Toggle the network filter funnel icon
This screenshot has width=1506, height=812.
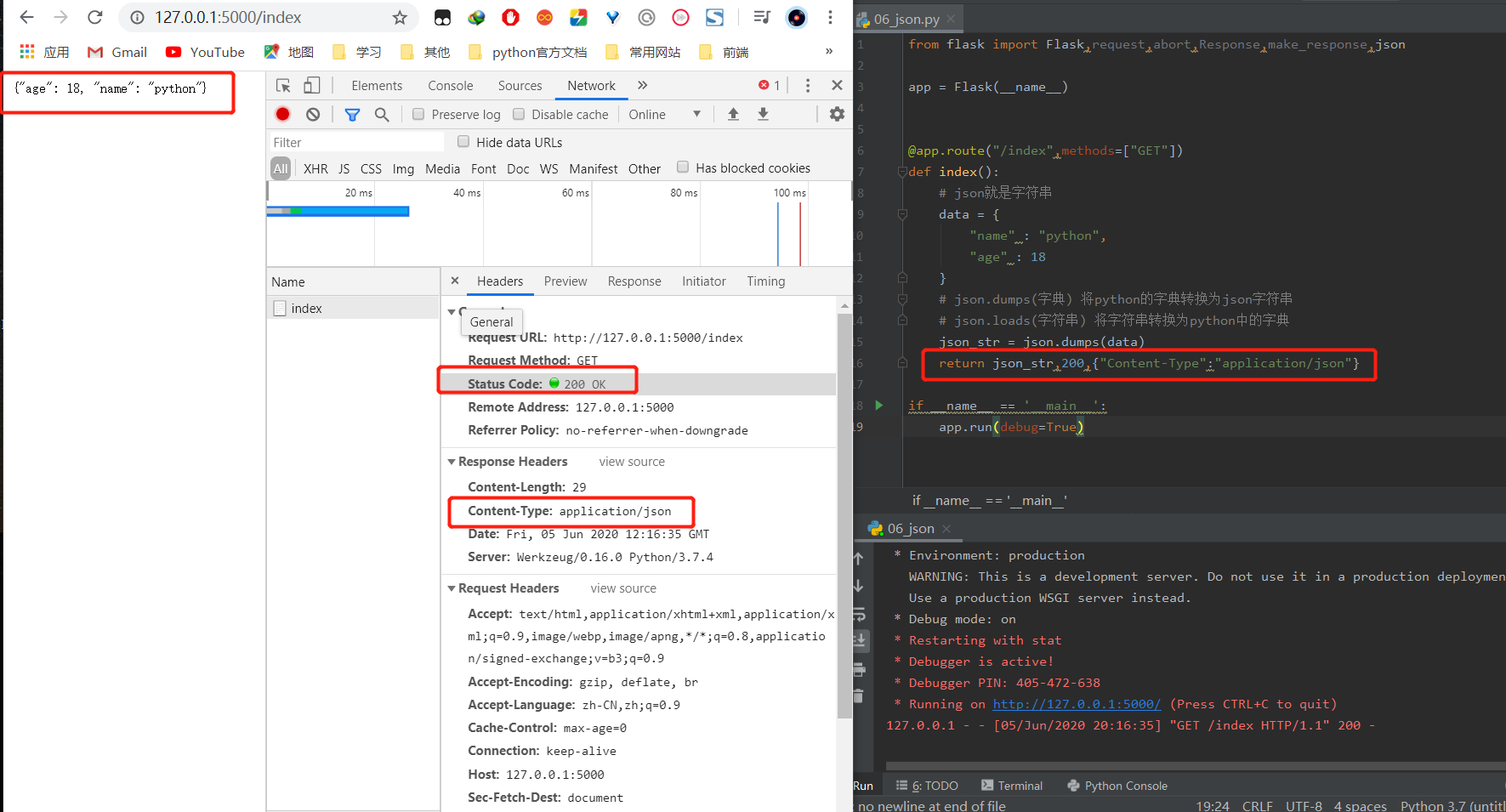click(352, 114)
